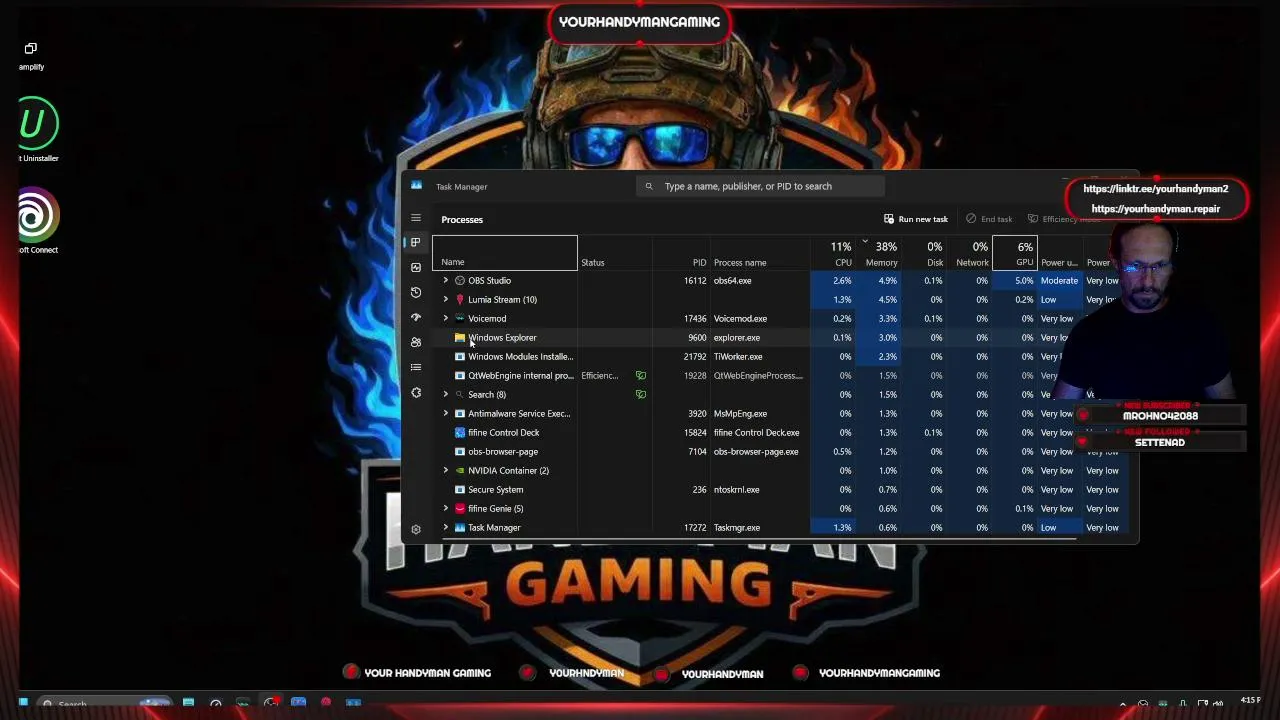This screenshot has height=720, width=1280.
Task: Select the Processes sidebar icon
Action: coord(416,242)
